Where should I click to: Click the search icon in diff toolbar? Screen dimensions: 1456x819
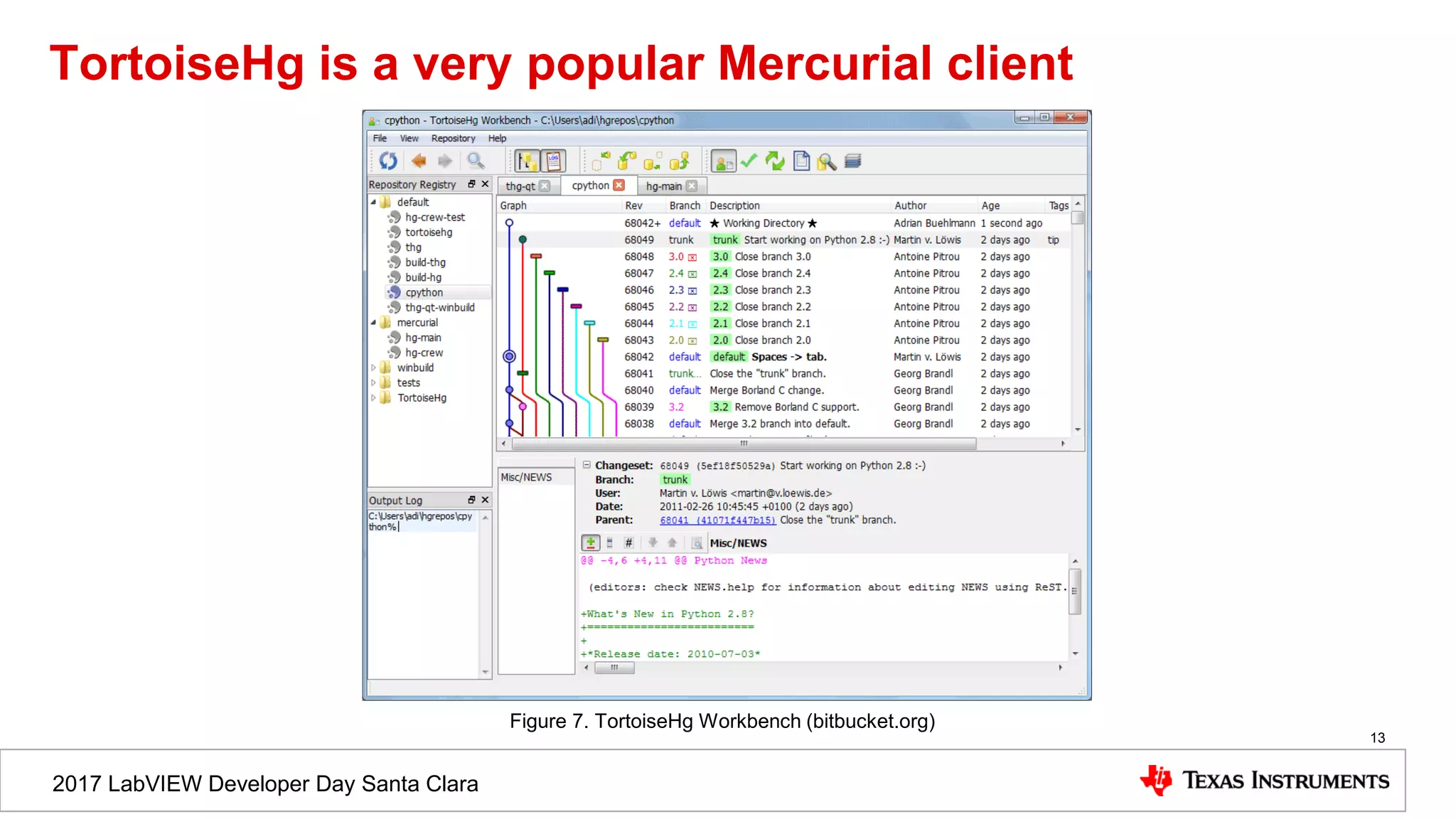pyautogui.click(x=697, y=543)
